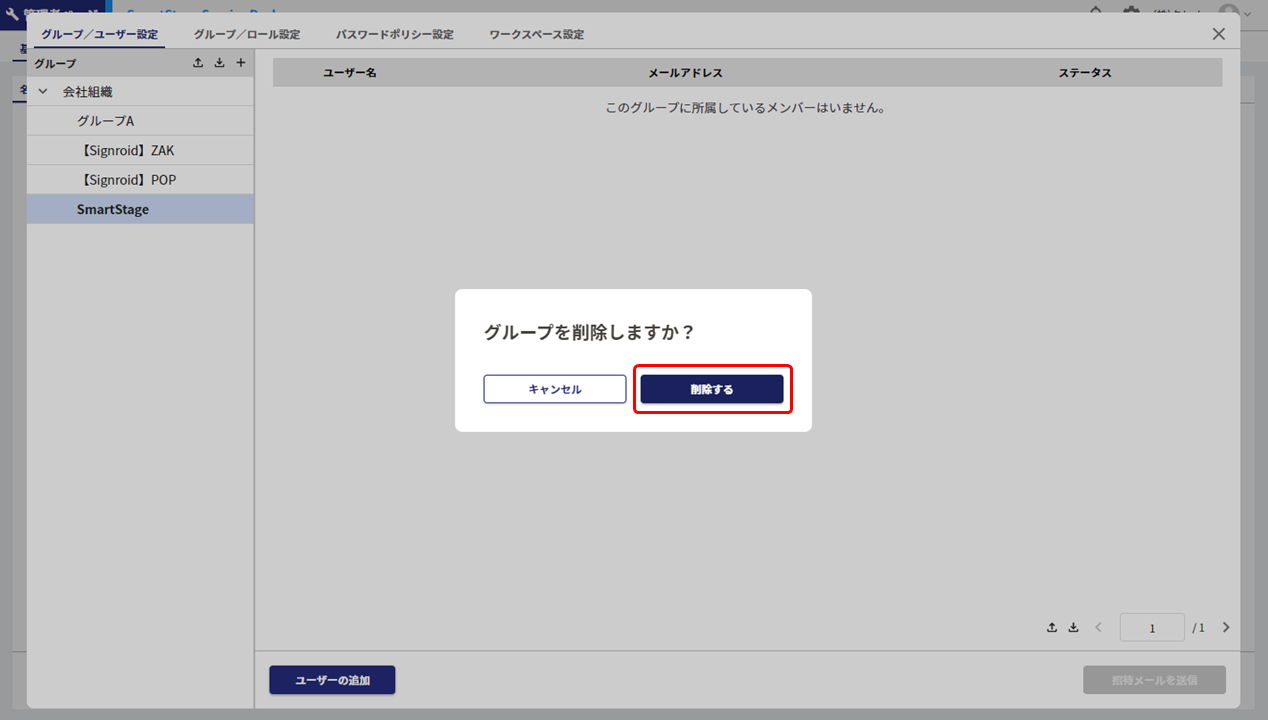Viewport: 1268px width, 720px height.
Task: Select 【Signroid】POP in the group tree
Action: (x=127, y=180)
